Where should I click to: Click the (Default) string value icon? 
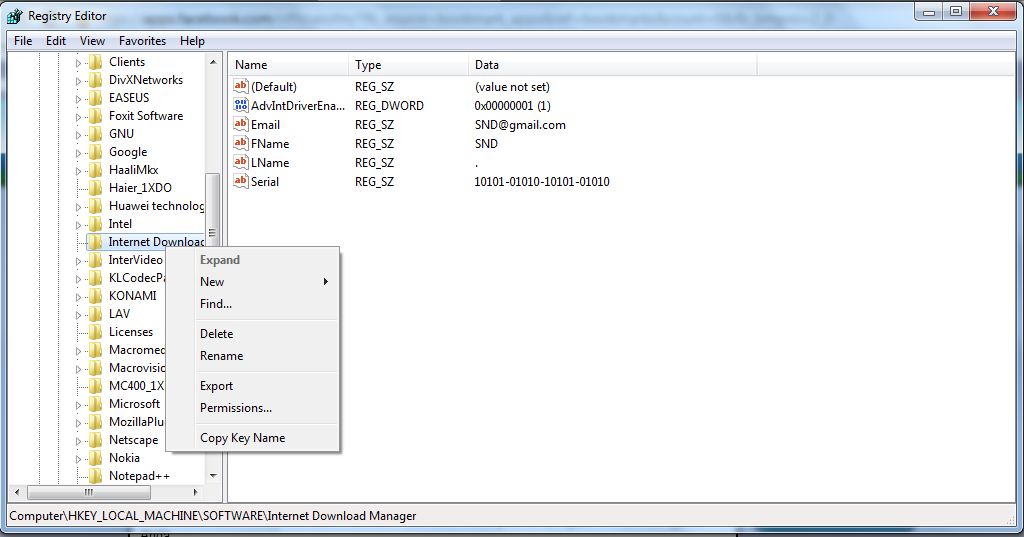[241, 86]
